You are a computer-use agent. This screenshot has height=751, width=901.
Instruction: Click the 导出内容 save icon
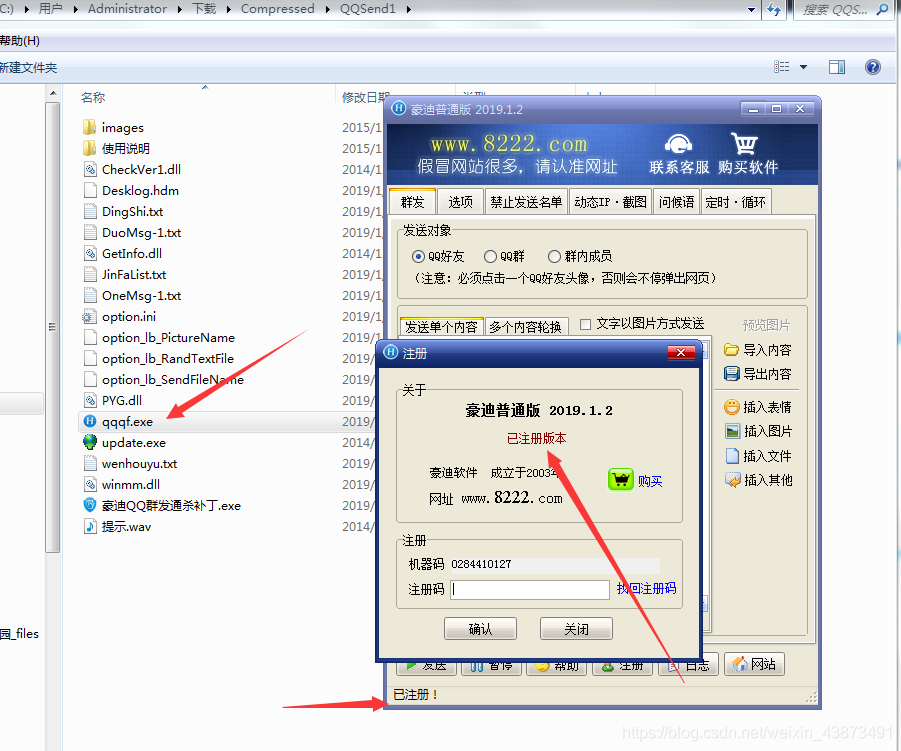(x=731, y=374)
